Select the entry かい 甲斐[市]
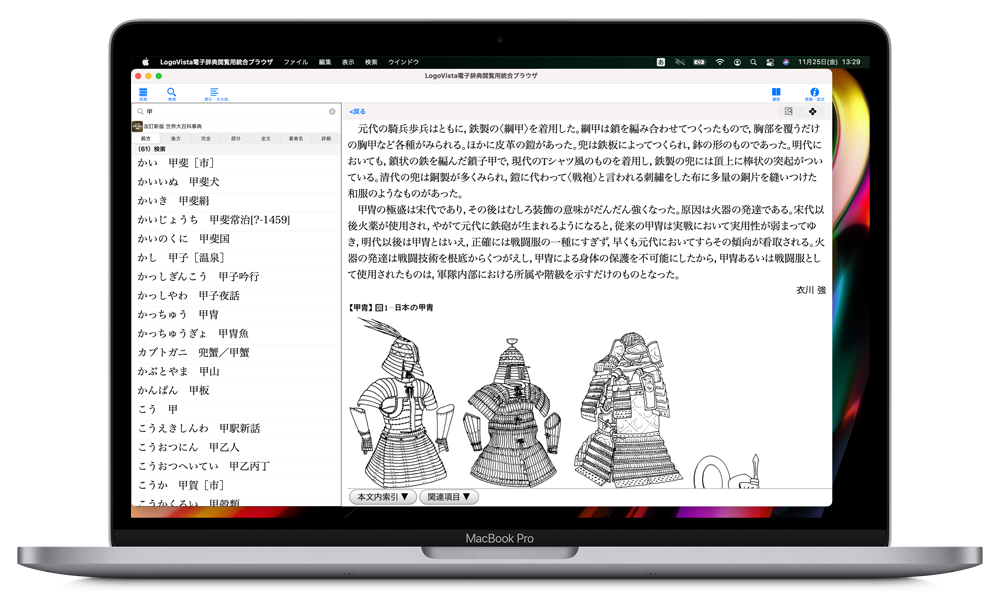The width and height of the screenshot is (1000, 600). pos(236,163)
